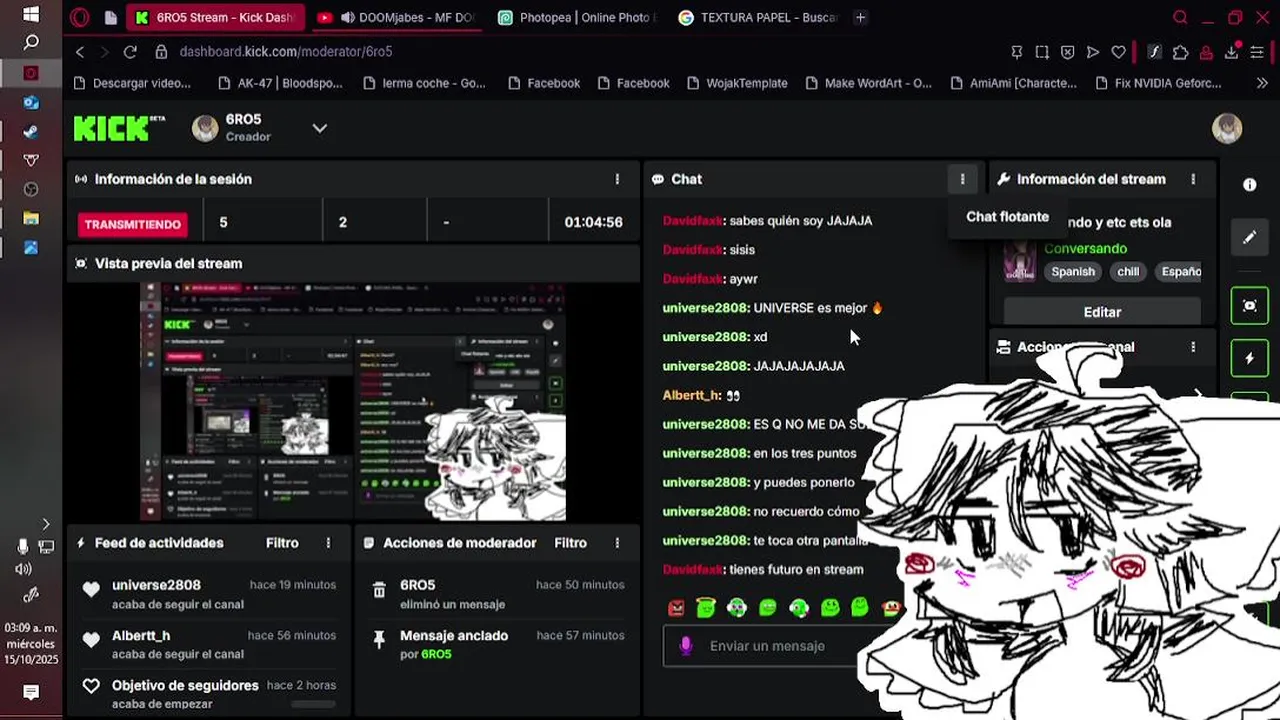Switch to the TEXTURA PAPEL Google tab
Image resolution: width=1280 pixels, height=720 pixels.
click(757, 17)
